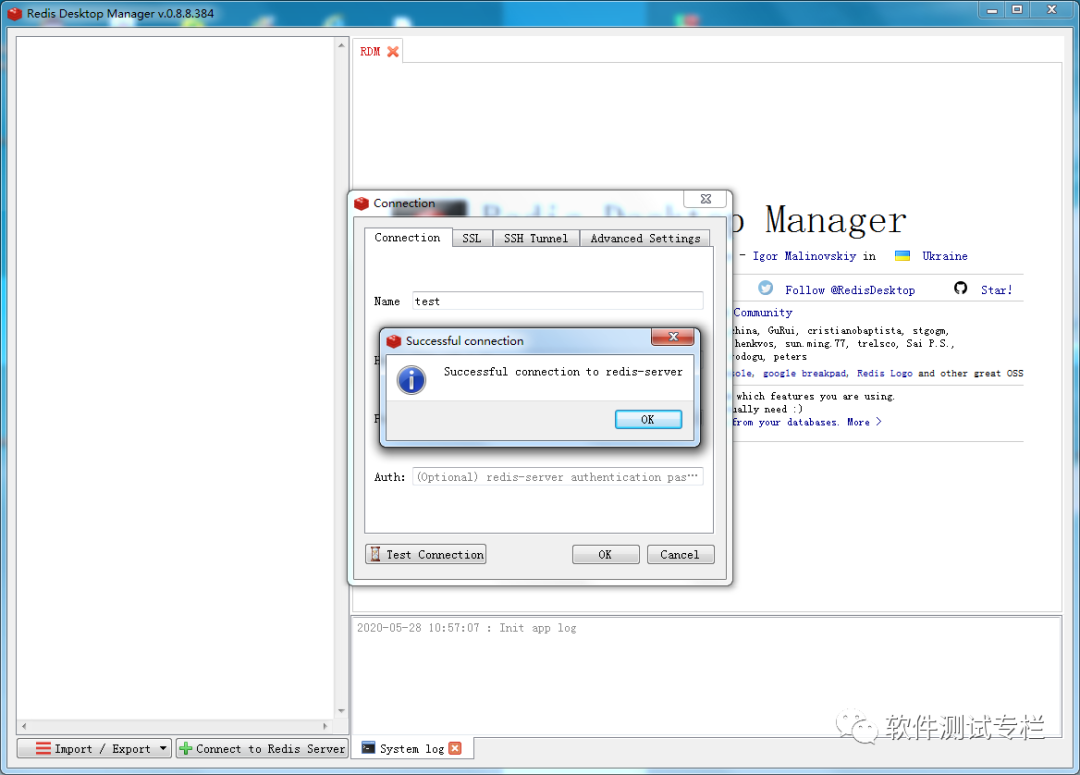Click the Test Connection button
Screen dimensions: 1080x775
[x=426, y=555]
